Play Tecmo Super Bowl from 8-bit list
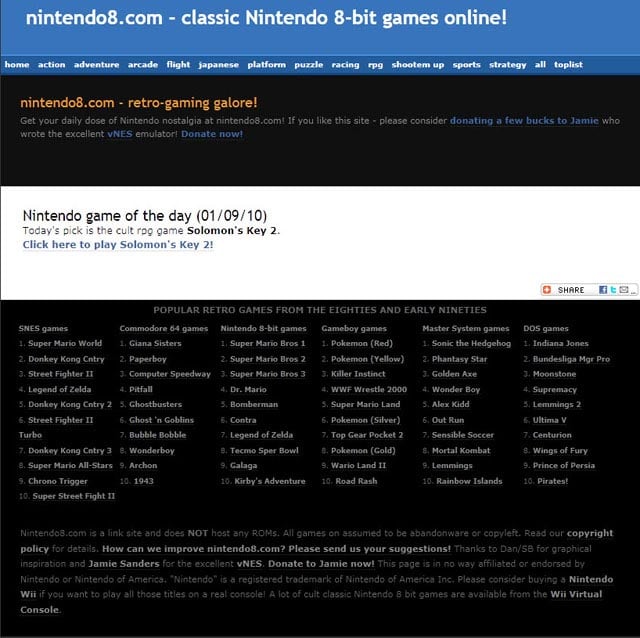The height and width of the screenshot is (638, 640). [264, 450]
